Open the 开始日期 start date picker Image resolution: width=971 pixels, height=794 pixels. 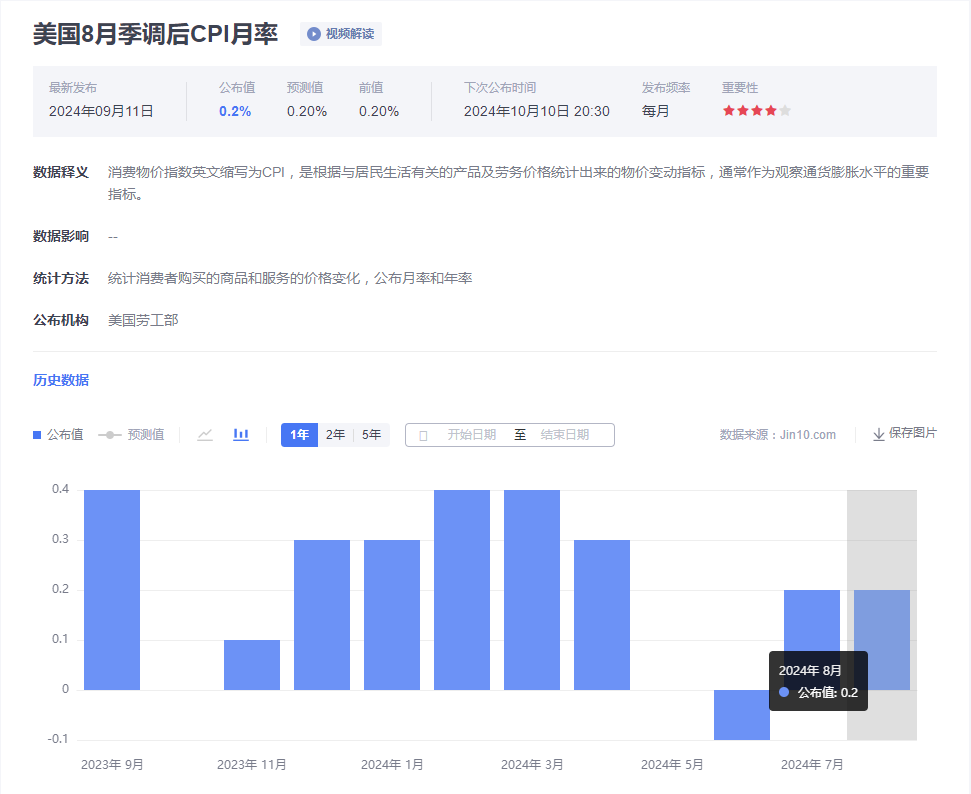[x=471, y=435]
